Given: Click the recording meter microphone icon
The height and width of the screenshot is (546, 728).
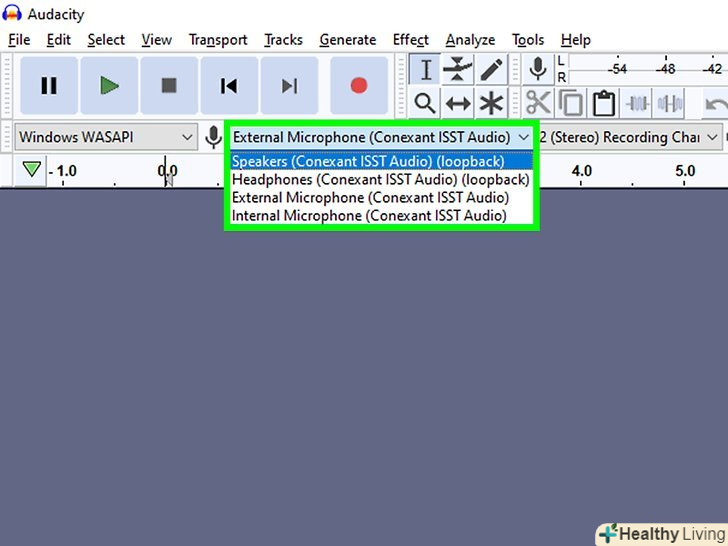Looking at the screenshot, I should pos(538,70).
